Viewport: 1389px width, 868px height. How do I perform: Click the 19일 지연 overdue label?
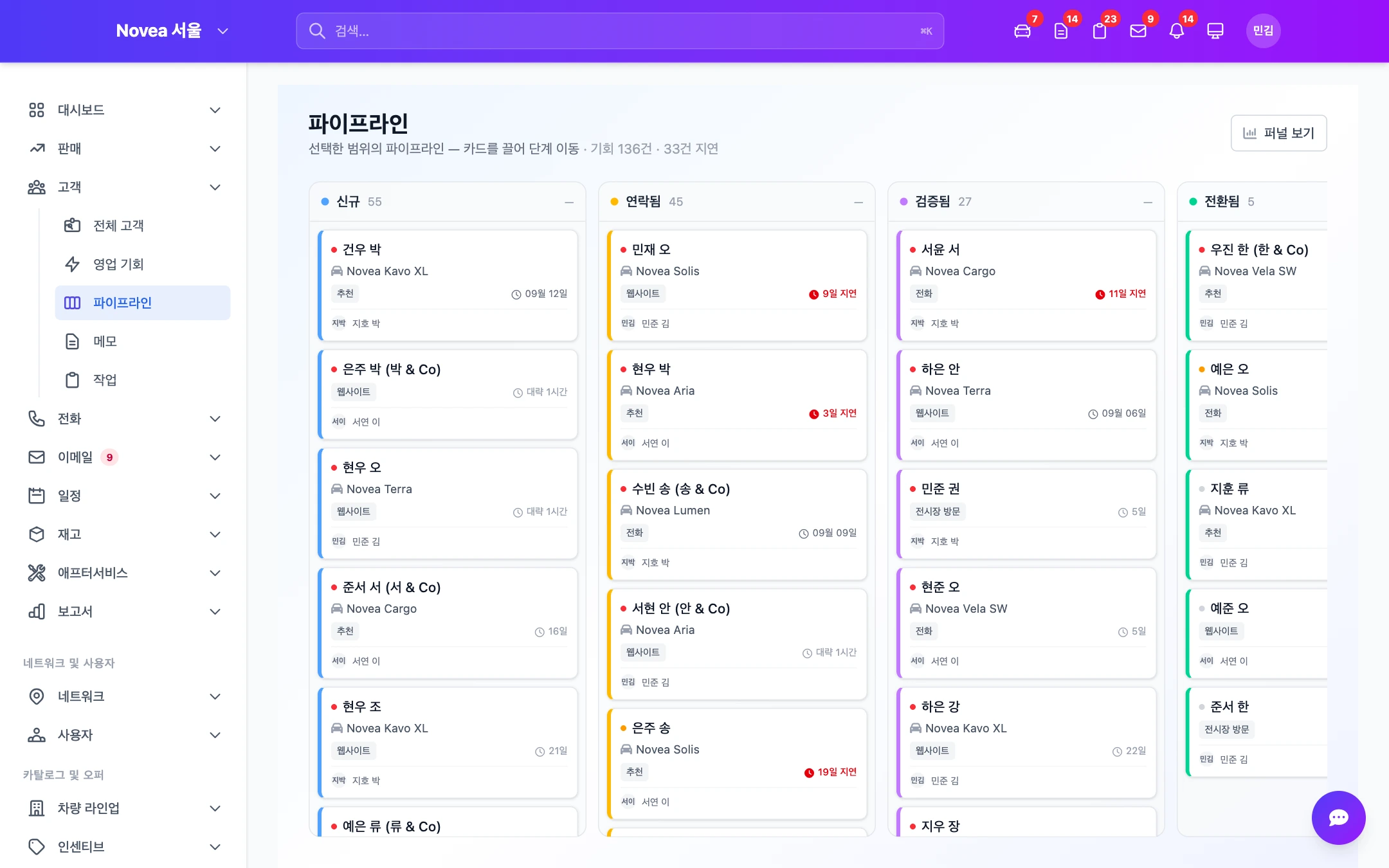click(x=830, y=772)
